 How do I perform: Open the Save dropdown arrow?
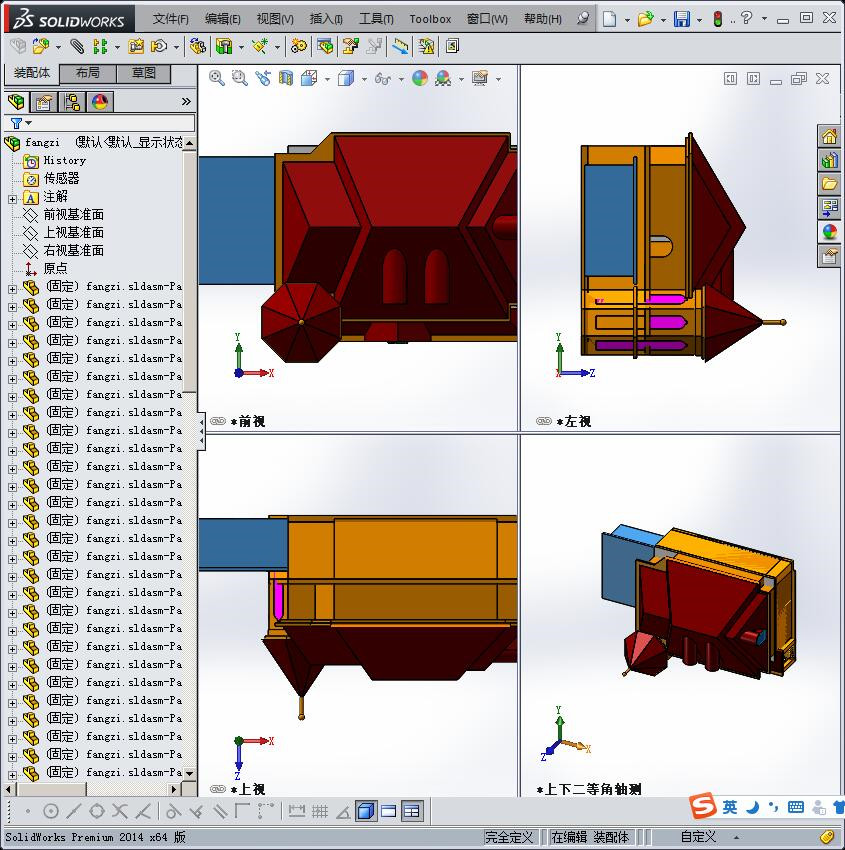click(x=699, y=20)
